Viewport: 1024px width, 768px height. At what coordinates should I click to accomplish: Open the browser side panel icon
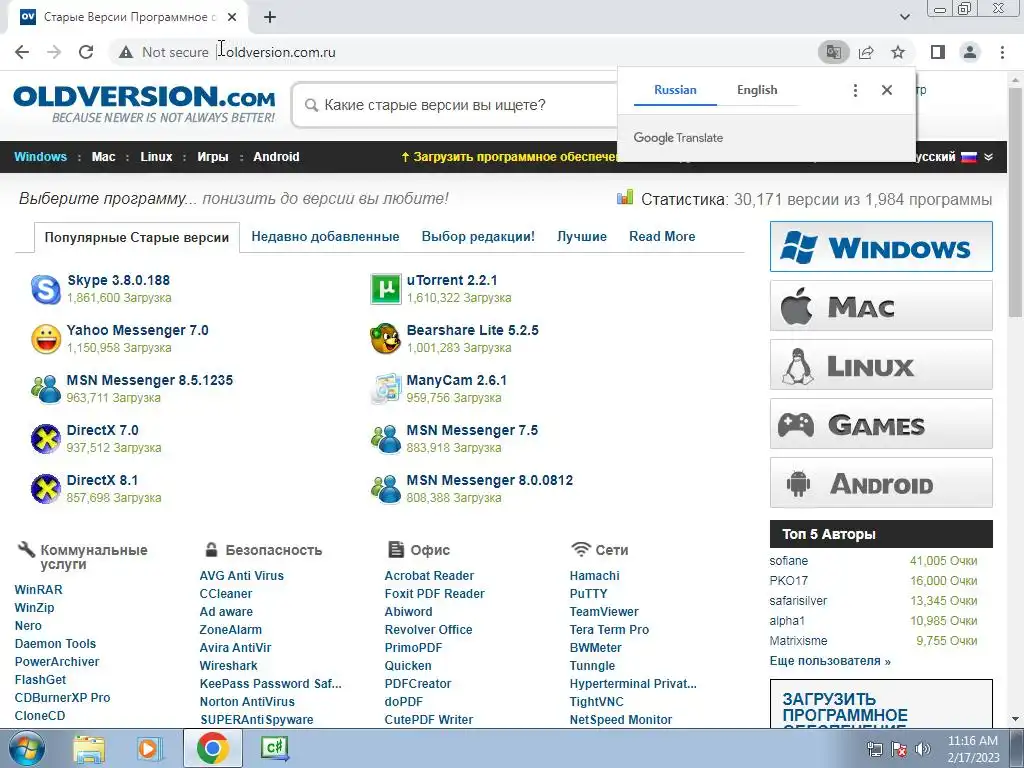(938, 52)
